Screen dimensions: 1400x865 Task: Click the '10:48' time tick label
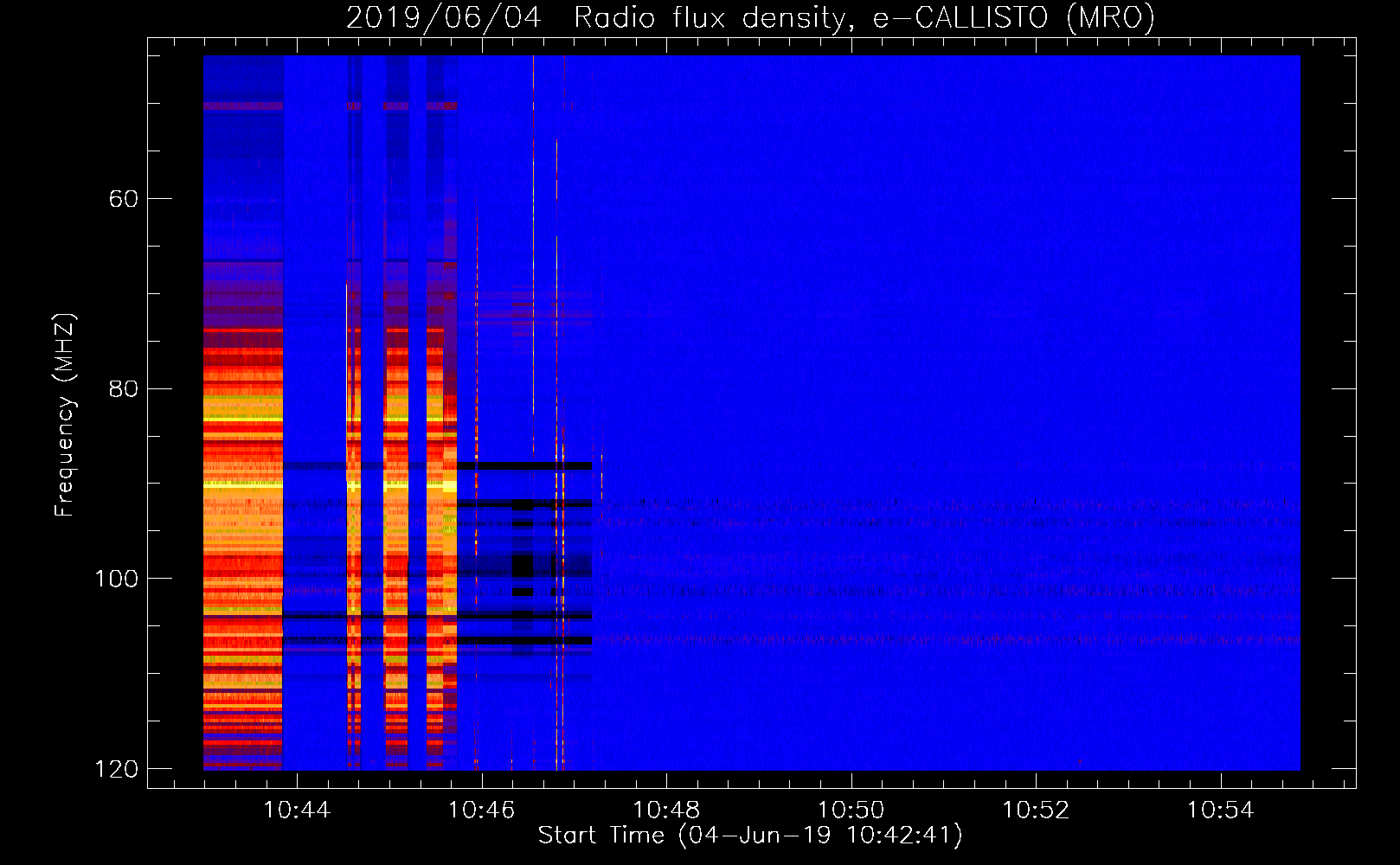click(x=666, y=811)
